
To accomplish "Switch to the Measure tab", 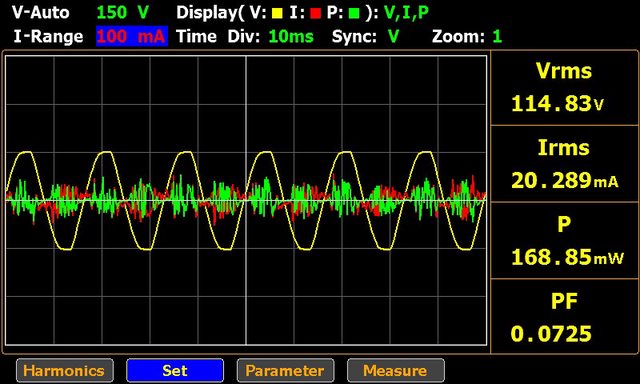I will point(396,371).
